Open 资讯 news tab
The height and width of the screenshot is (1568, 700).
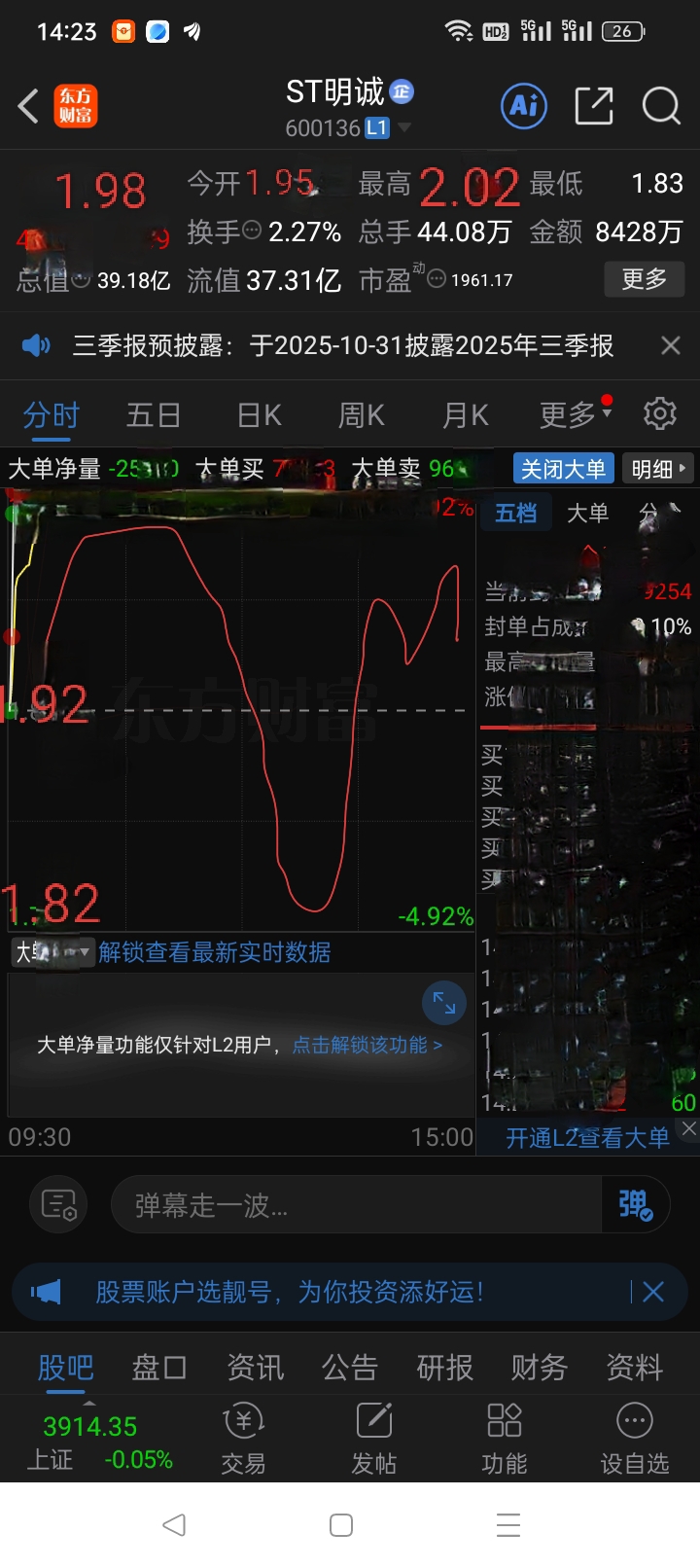click(255, 1367)
